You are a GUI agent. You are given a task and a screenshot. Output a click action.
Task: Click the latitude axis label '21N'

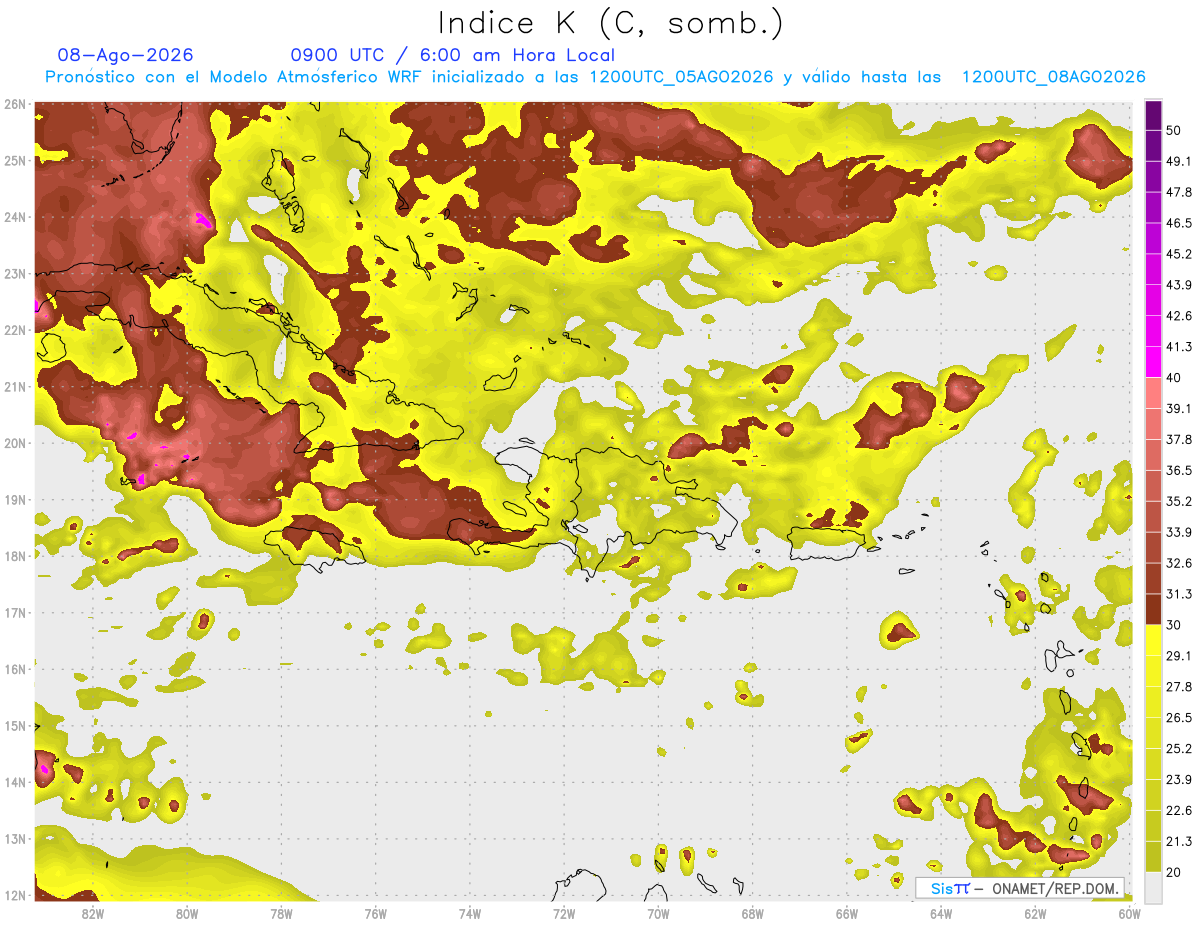click(x=15, y=386)
